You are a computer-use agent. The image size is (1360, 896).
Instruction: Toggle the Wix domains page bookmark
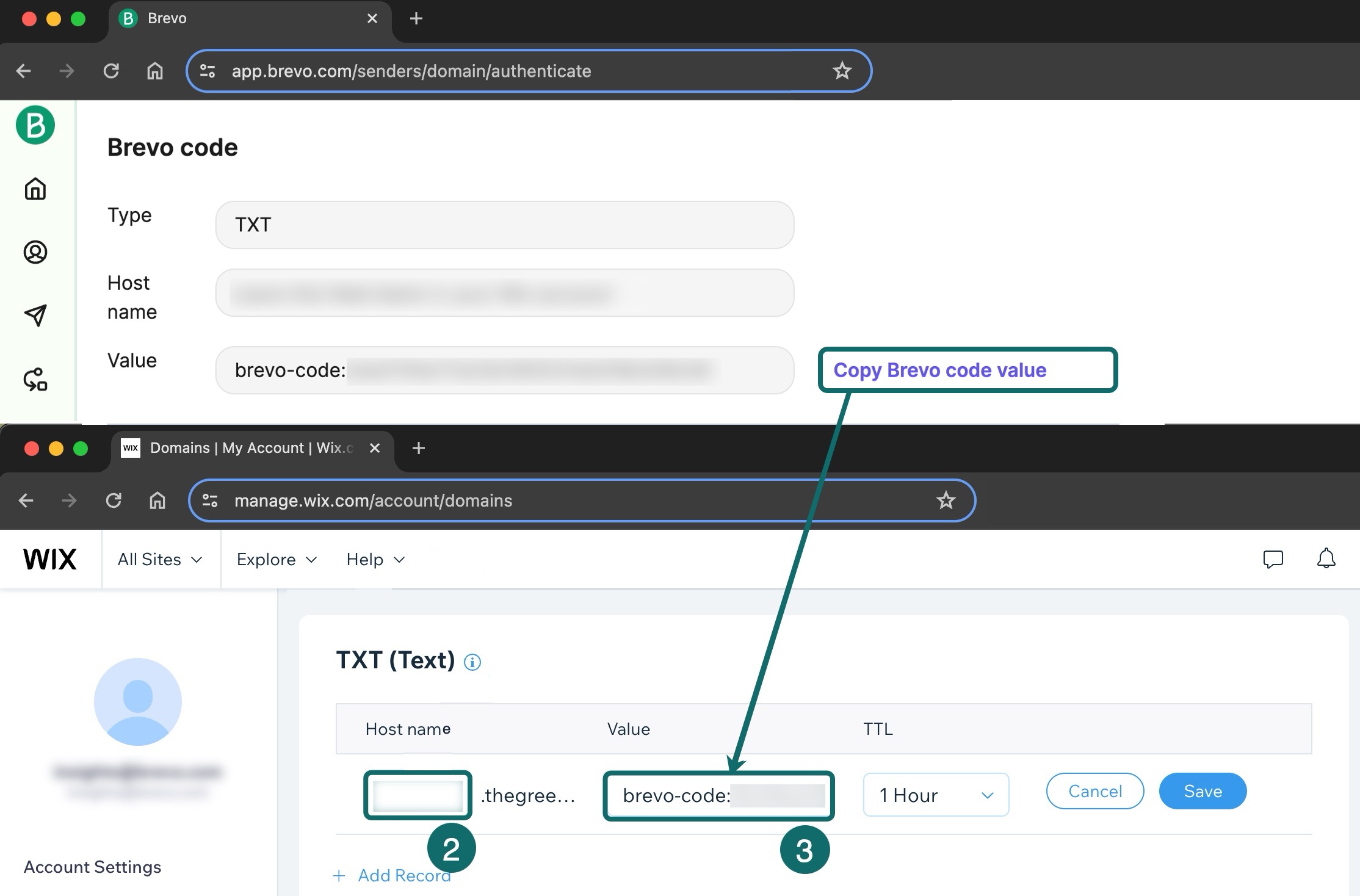[x=946, y=501]
